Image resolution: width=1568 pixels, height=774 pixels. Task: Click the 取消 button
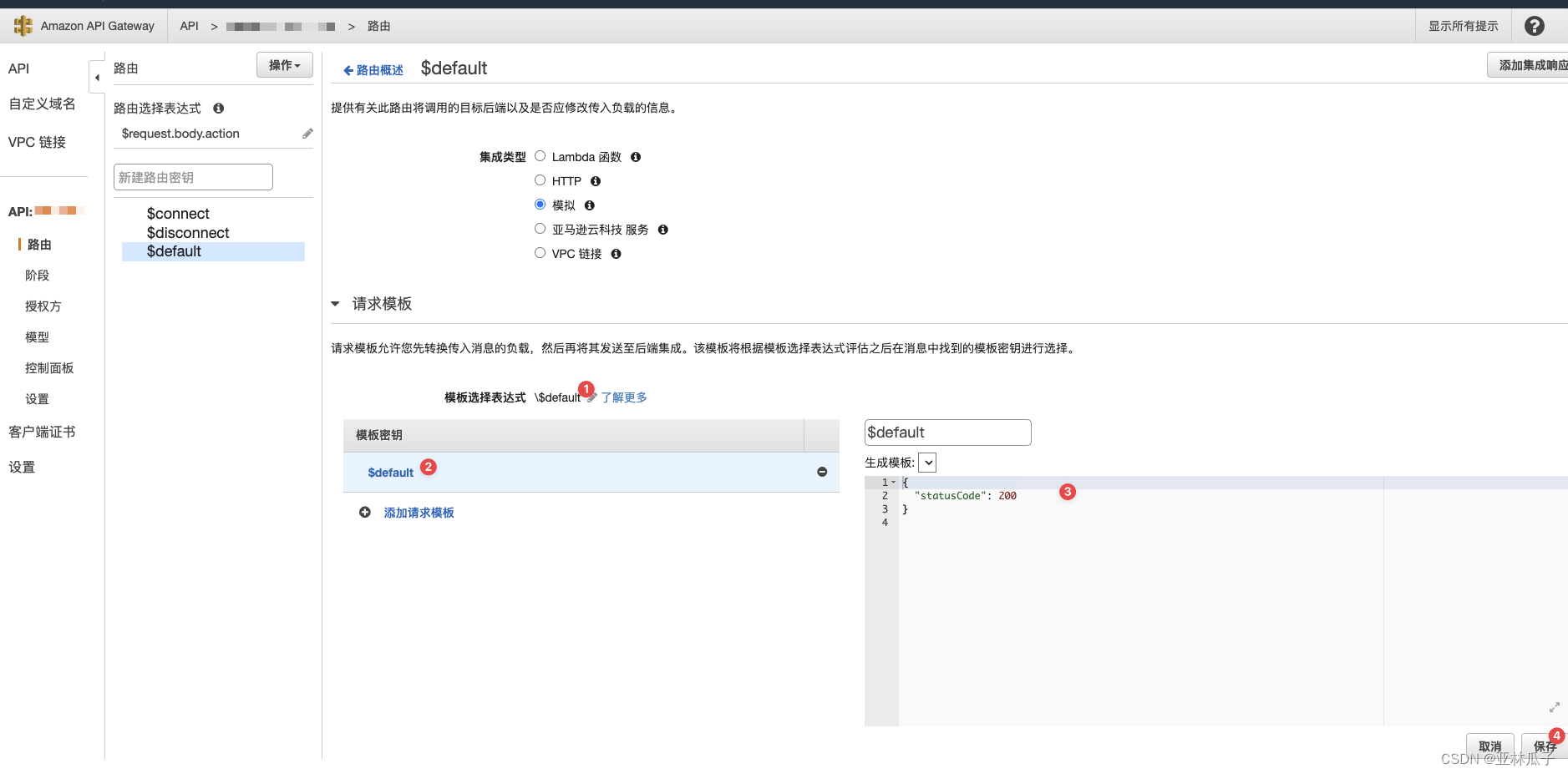pos(1490,746)
